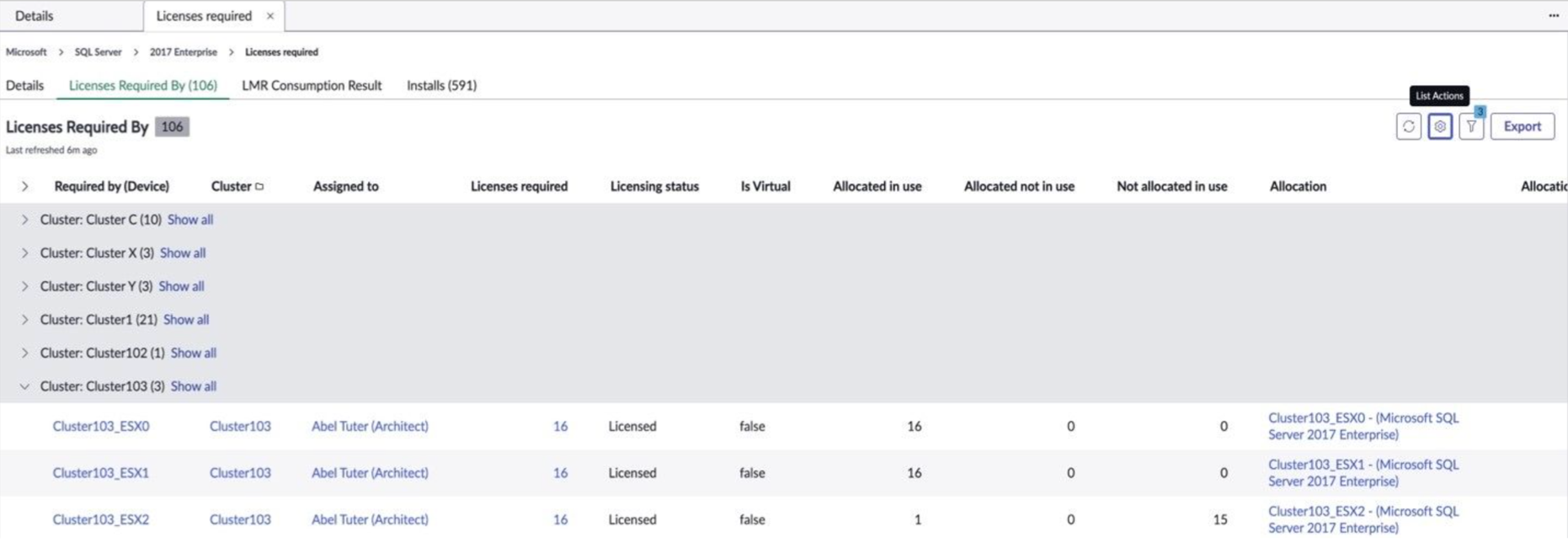
Task: Collapse the Cluster103 group
Action: (x=24, y=386)
